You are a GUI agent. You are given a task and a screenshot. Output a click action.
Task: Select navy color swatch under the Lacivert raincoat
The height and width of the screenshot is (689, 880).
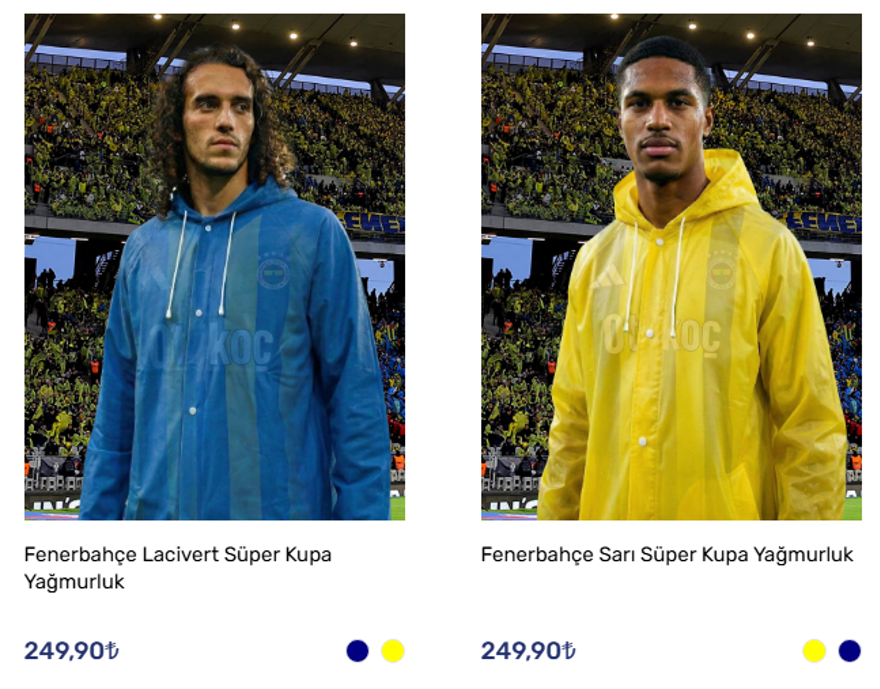point(357,651)
